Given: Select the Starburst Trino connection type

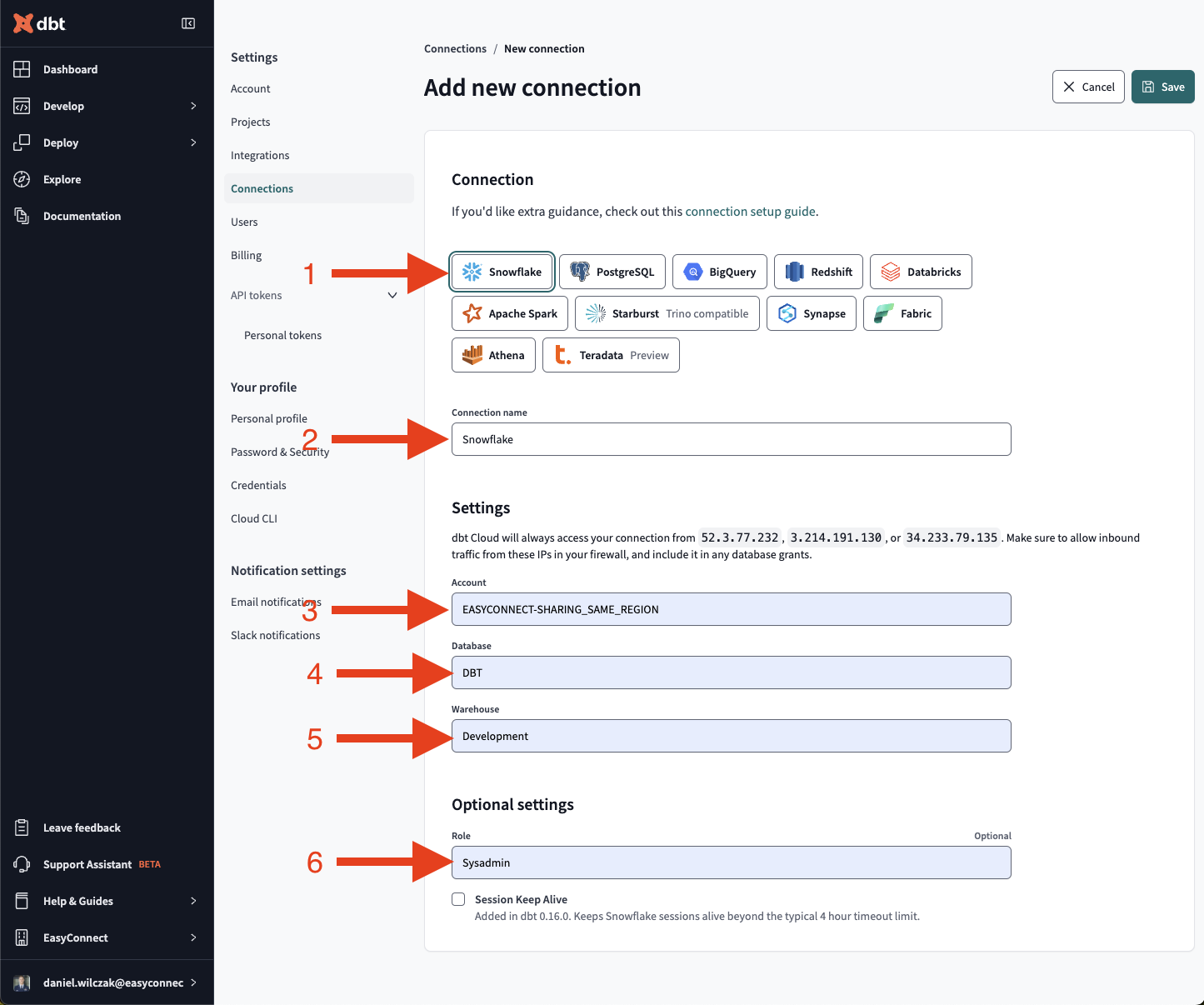Looking at the screenshot, I should pos(667,313).
